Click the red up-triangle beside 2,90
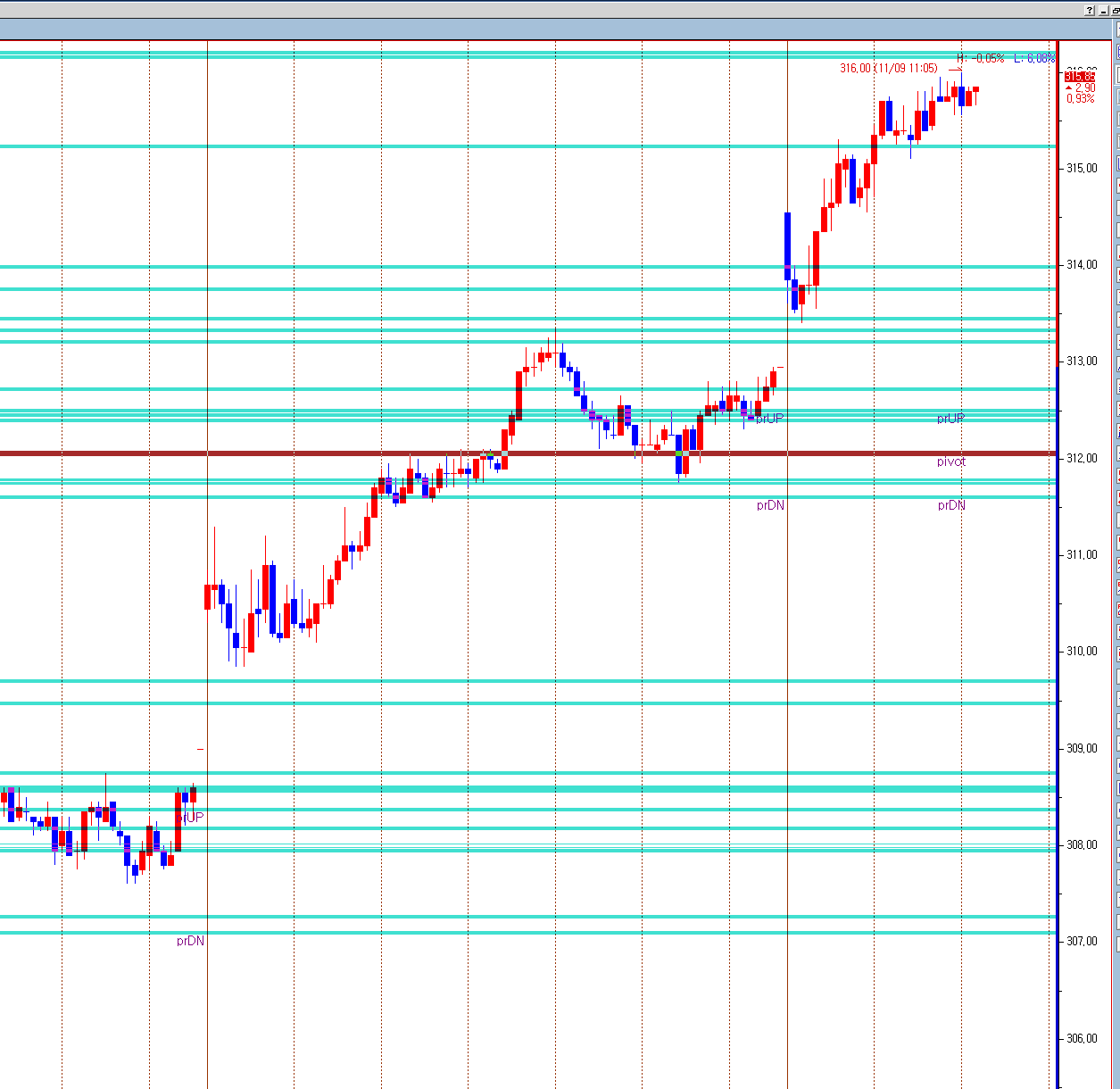1120x1089 pixels. 1069,87
